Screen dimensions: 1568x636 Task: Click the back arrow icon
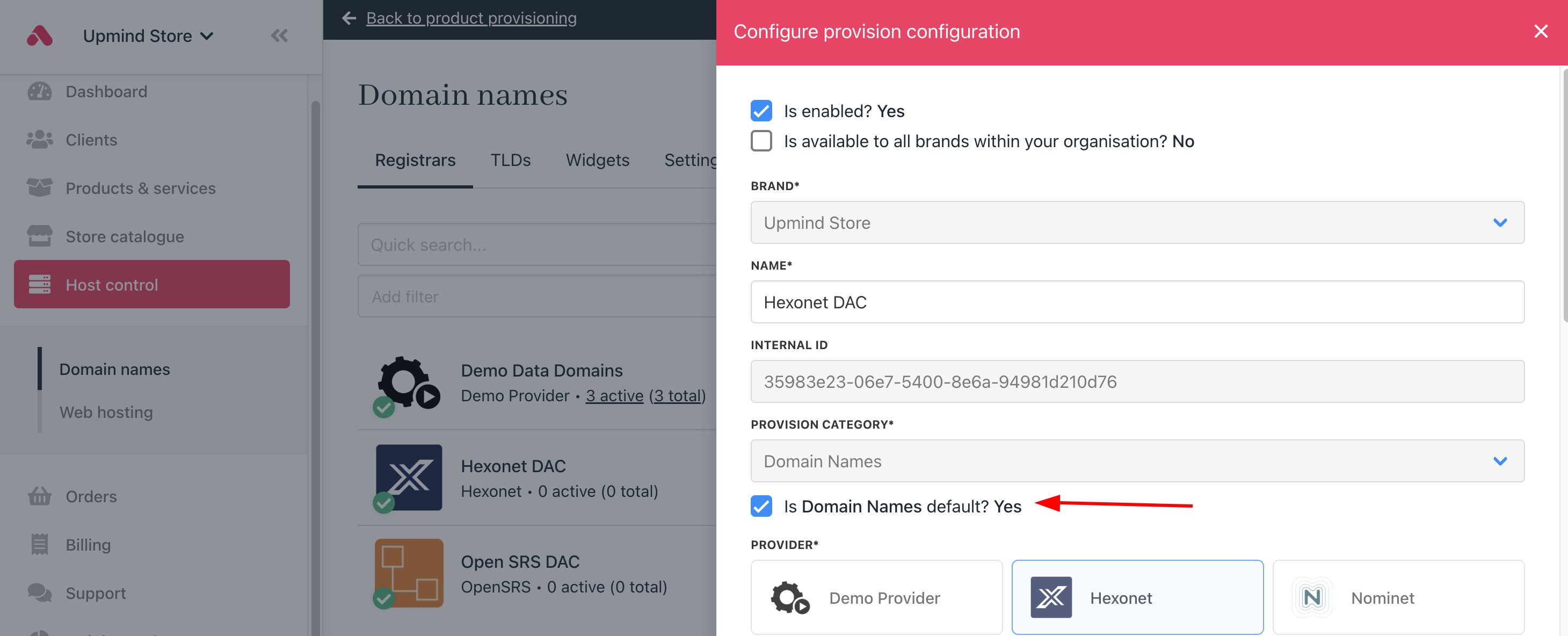point(349,18)
